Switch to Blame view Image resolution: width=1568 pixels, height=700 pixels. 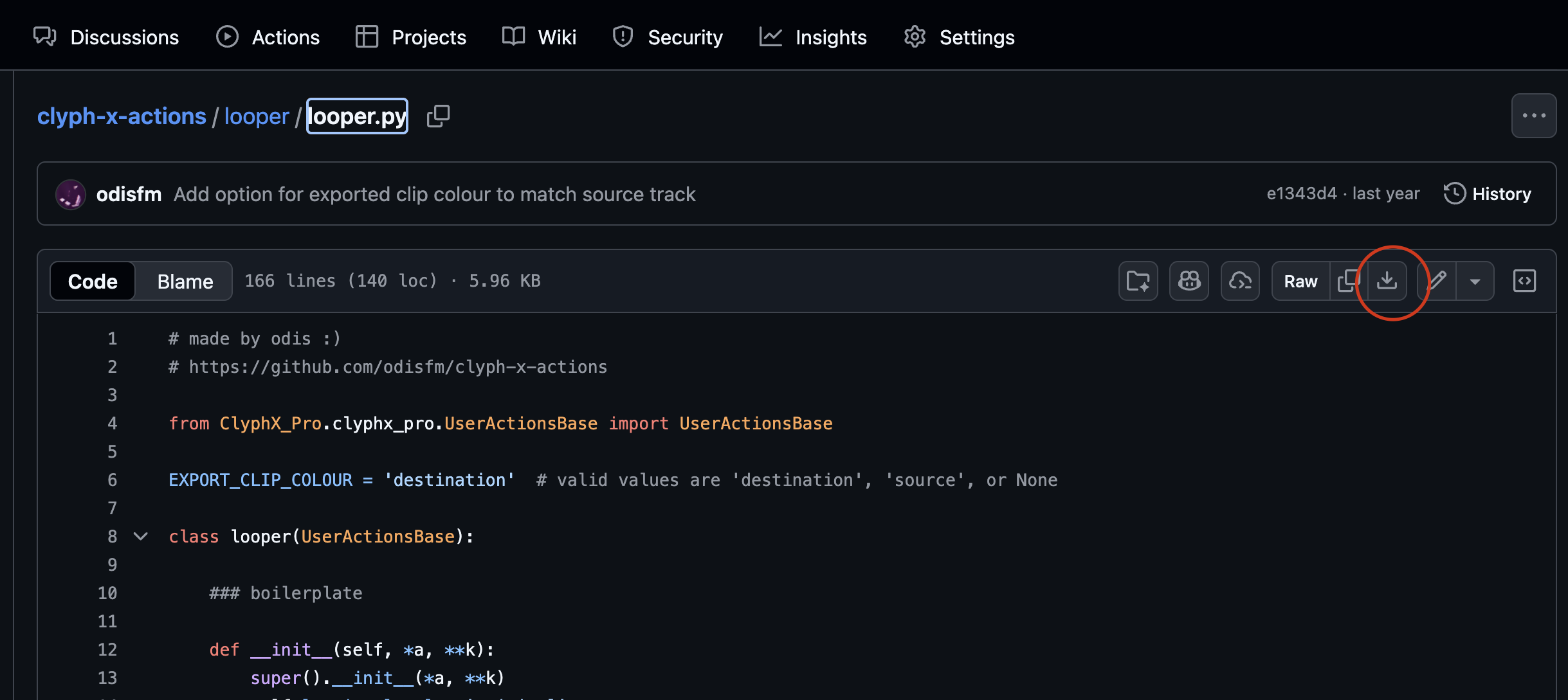coord(185,282)
